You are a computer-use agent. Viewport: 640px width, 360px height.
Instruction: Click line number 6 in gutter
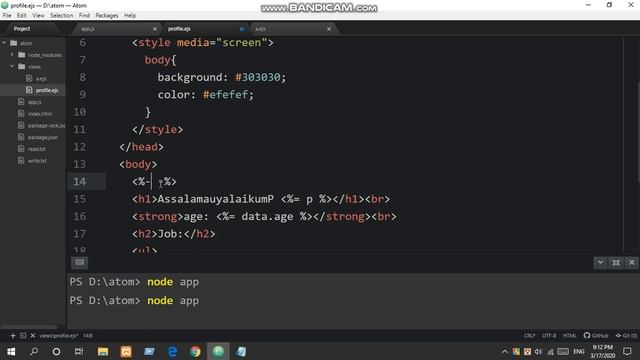click(83, 42)
